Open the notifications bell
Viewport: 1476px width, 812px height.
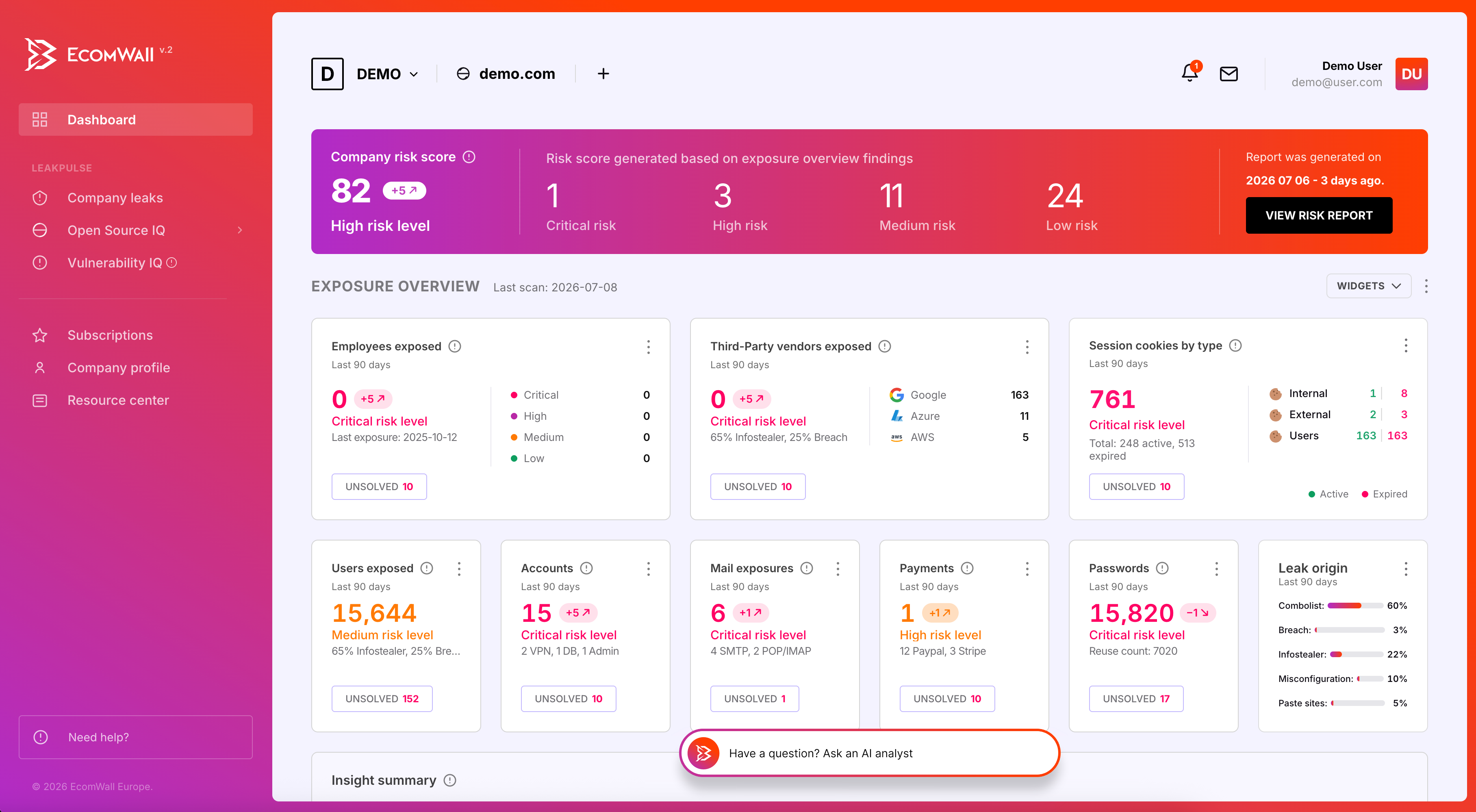click(x=1190, y=73)
